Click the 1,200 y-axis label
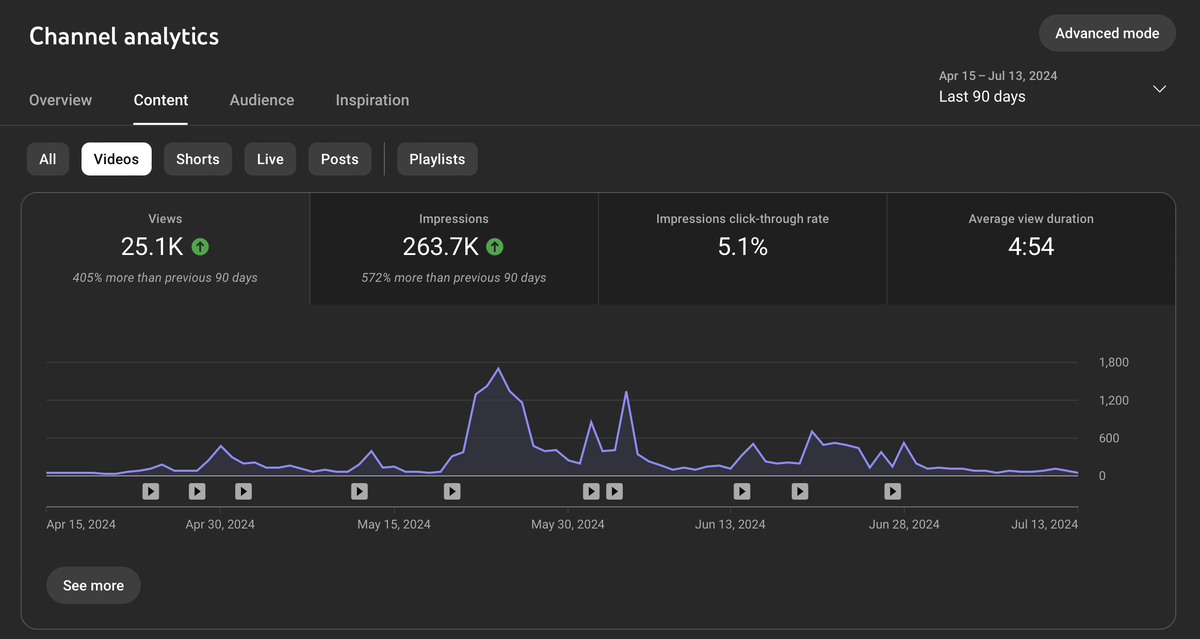The image size is (1200, 639). (1114, 400)
